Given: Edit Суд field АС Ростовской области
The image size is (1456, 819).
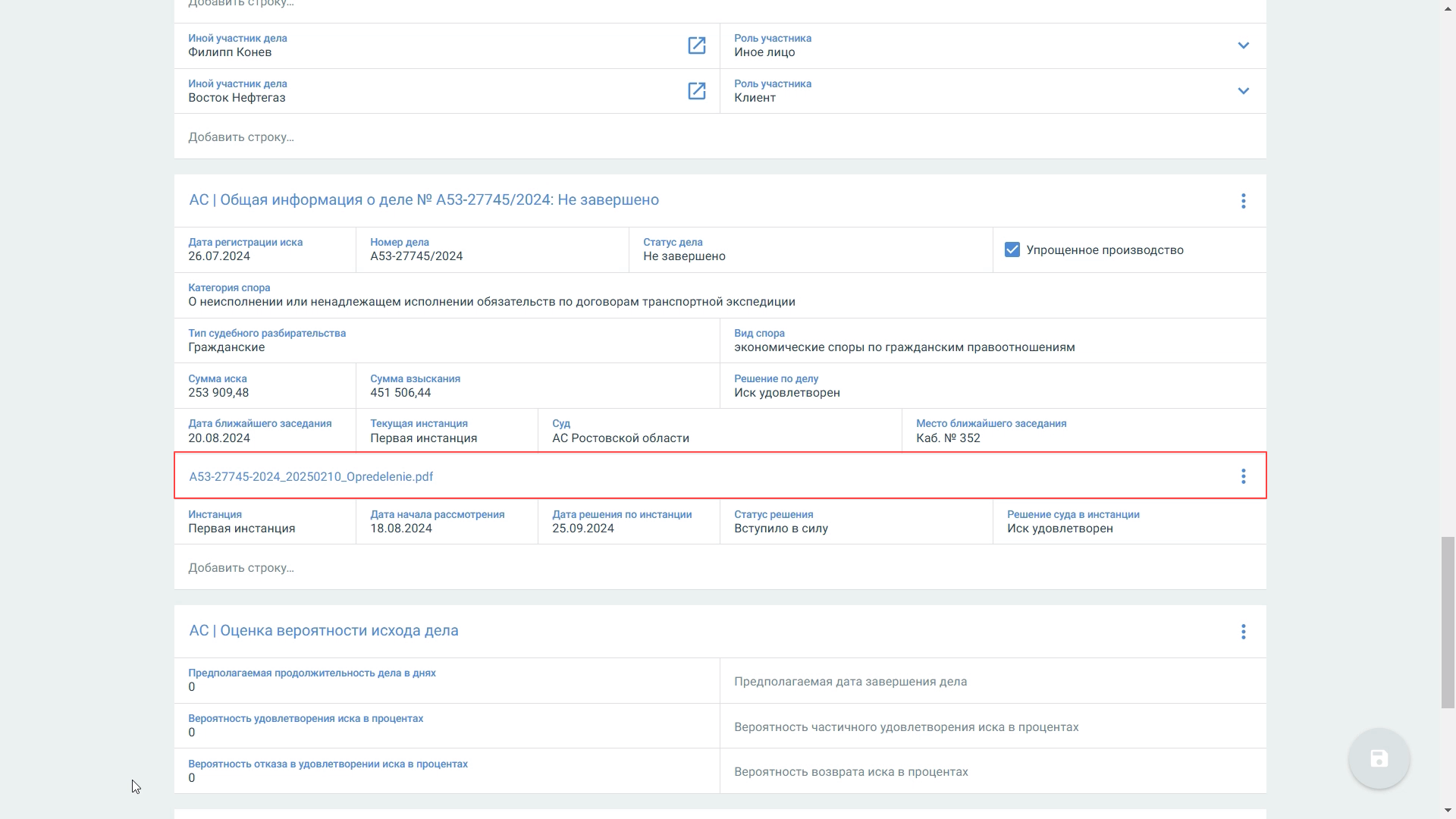Looking at the screenshot, I should 720,431.
